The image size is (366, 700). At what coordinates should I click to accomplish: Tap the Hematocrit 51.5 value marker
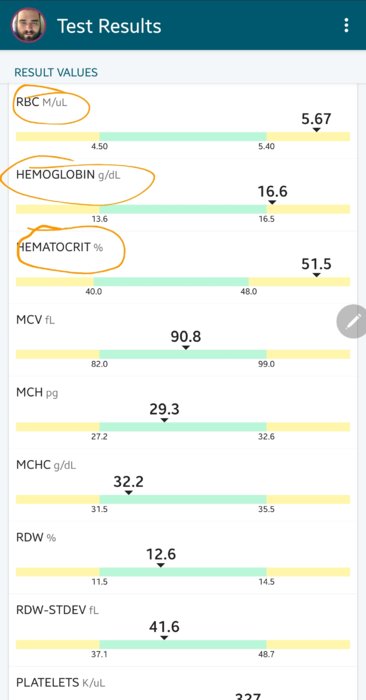pyautogui.click(x=316, y=267)
